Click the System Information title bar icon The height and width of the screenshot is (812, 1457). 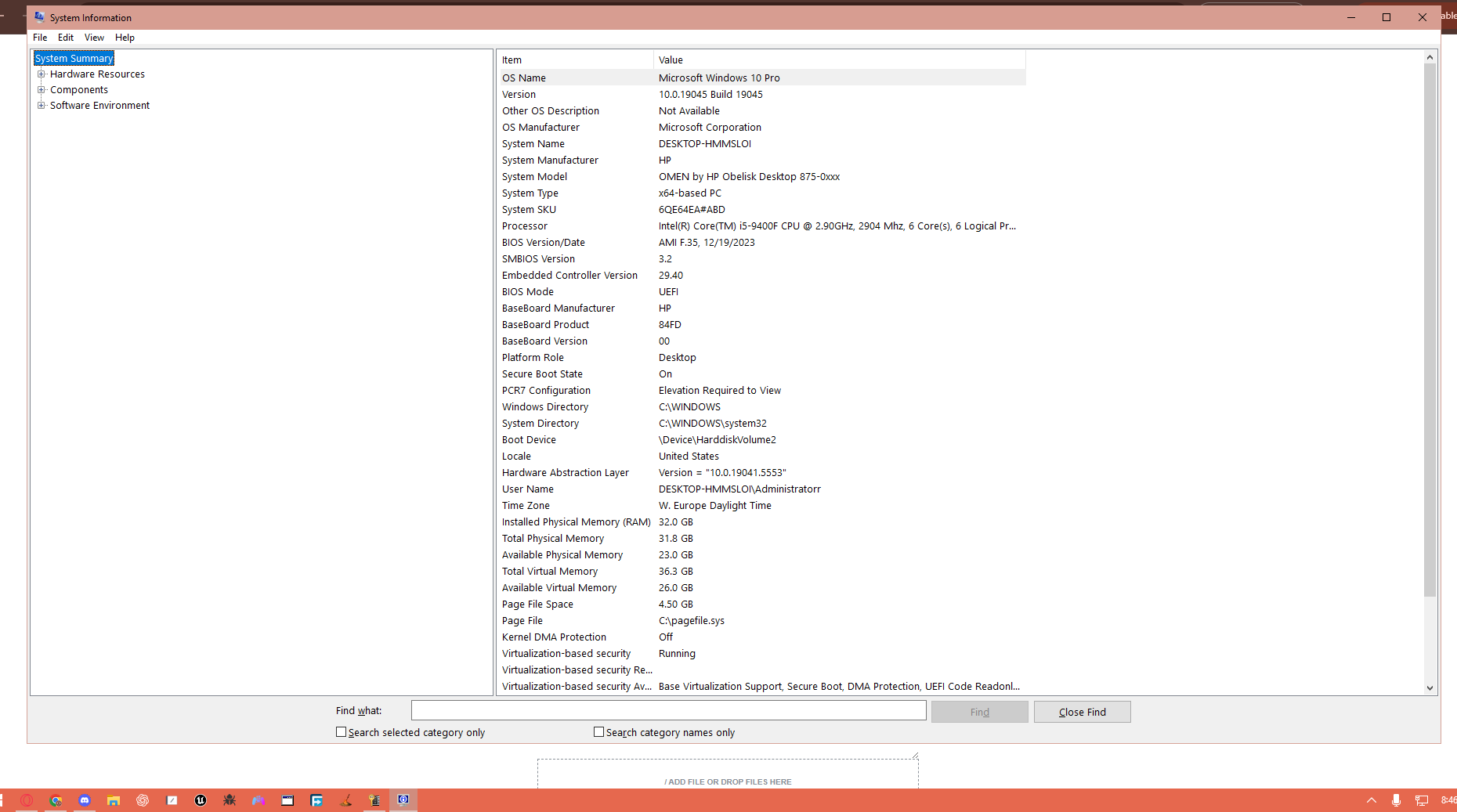tap(40, 17)
